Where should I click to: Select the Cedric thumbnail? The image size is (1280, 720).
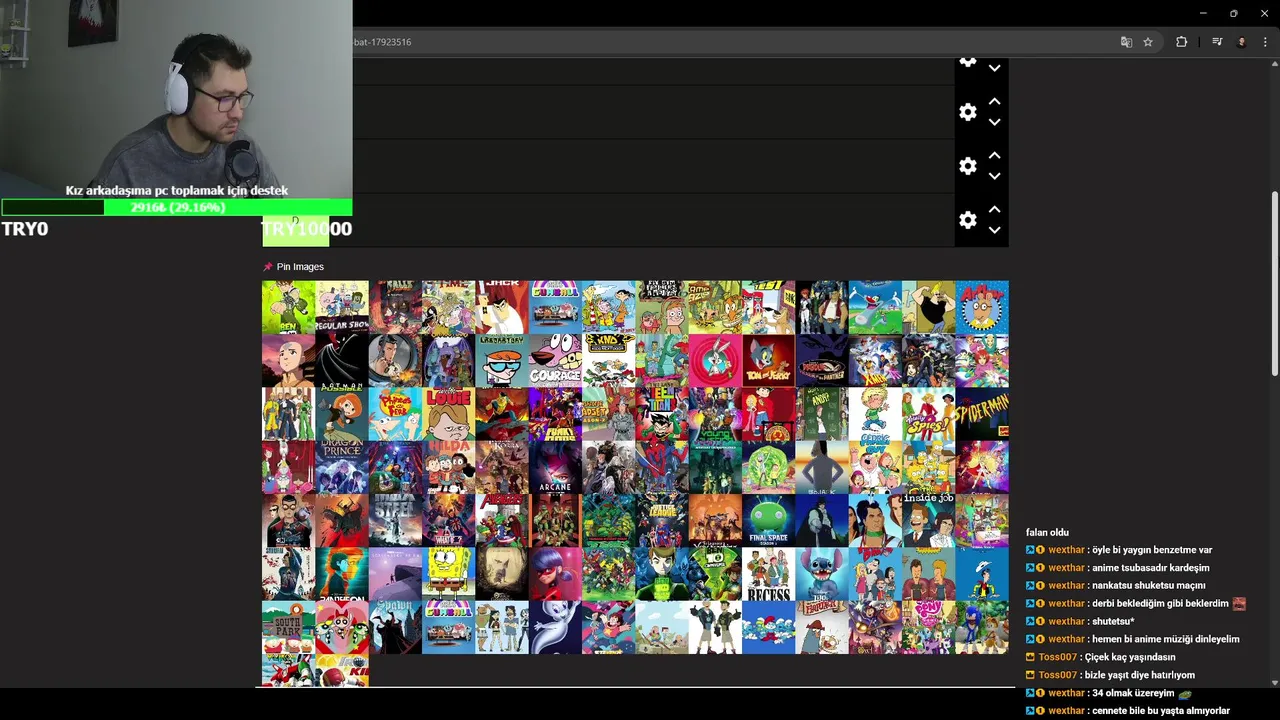click(x=875, y=414)
